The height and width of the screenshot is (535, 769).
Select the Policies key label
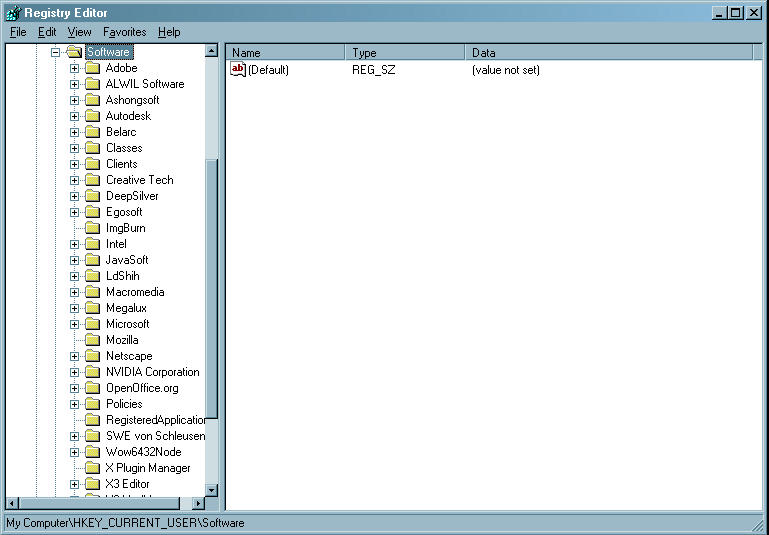(x=124, y=404)
